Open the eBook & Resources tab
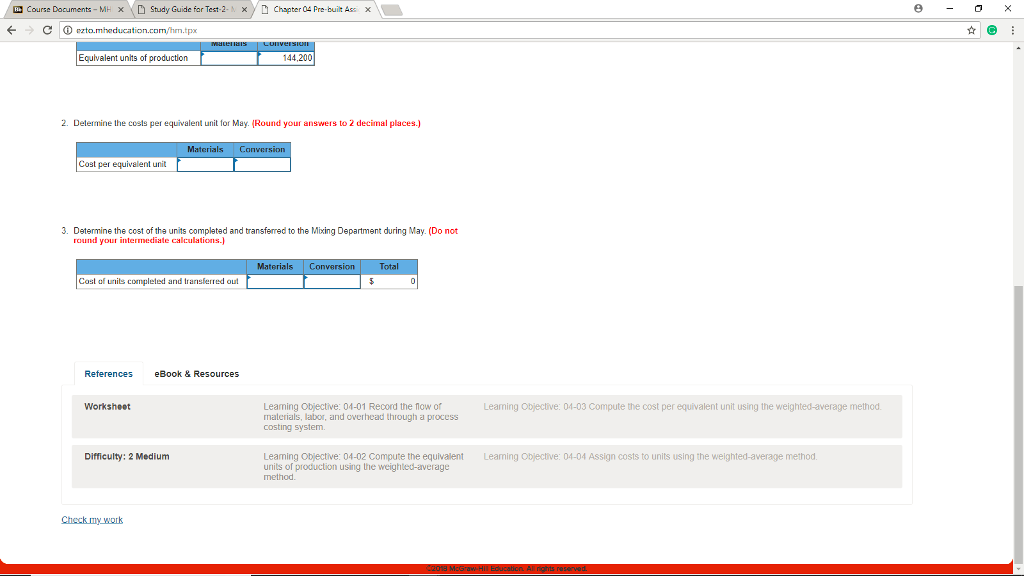This screenshot has height=576, width=1024. point(195,373)
